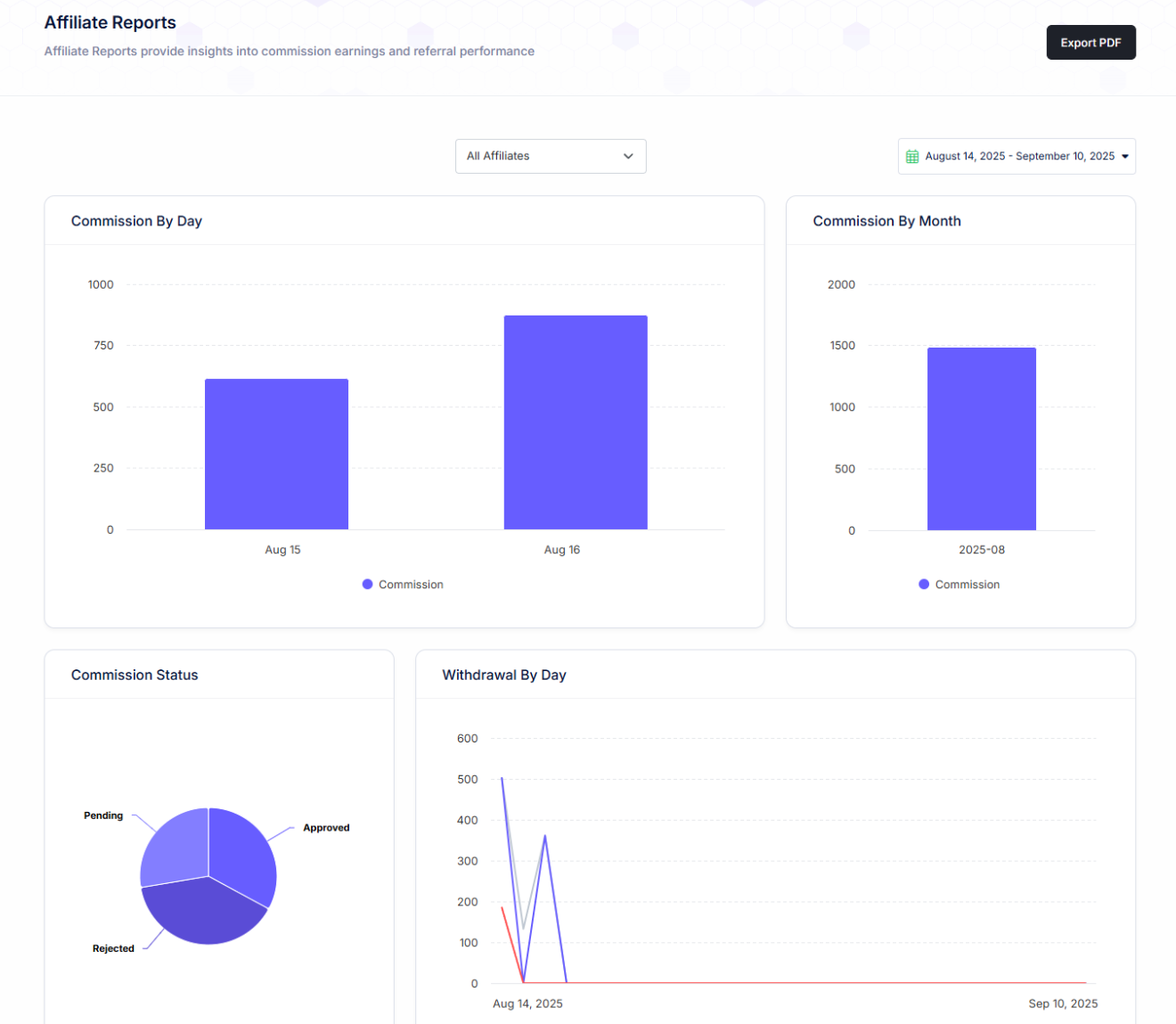Screen dimensions: 1176x1024
Task: Select the Approved pie slice
Action: [x=242, y=856]
